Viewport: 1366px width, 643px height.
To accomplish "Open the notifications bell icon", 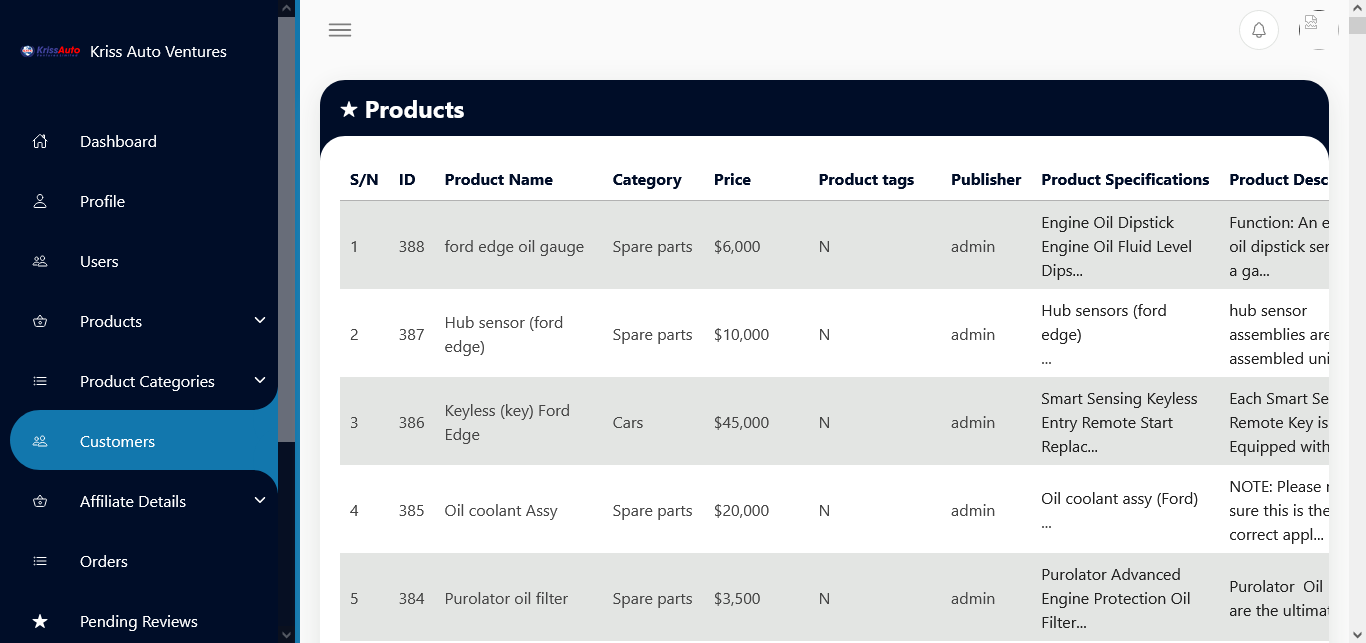I will coord(1259,30).
